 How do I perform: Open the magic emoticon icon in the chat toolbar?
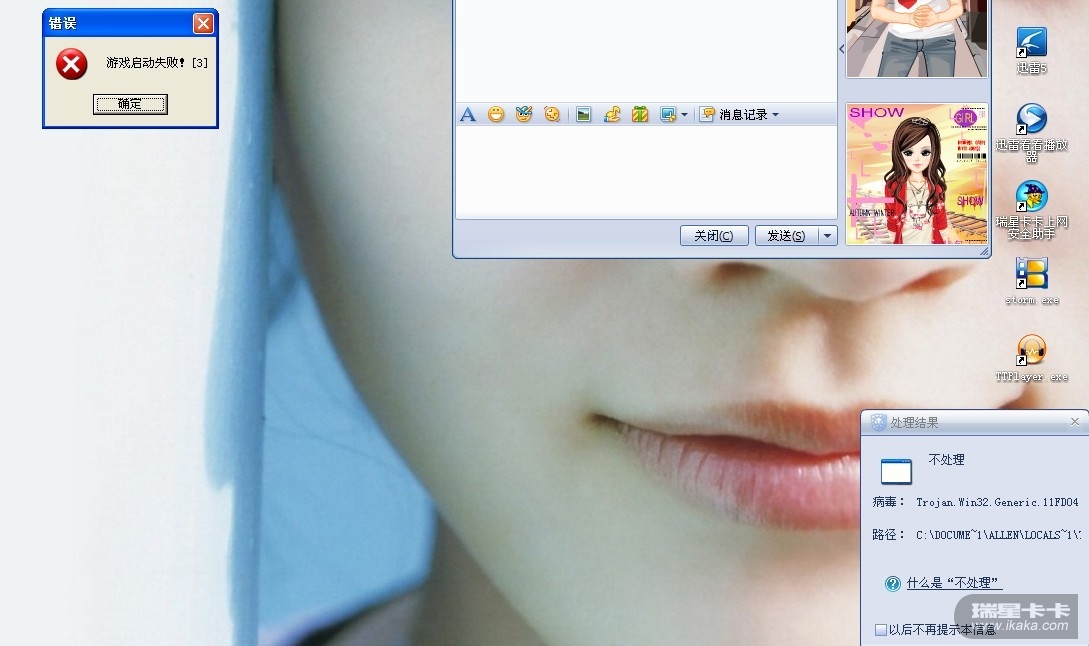click(524, 114)
